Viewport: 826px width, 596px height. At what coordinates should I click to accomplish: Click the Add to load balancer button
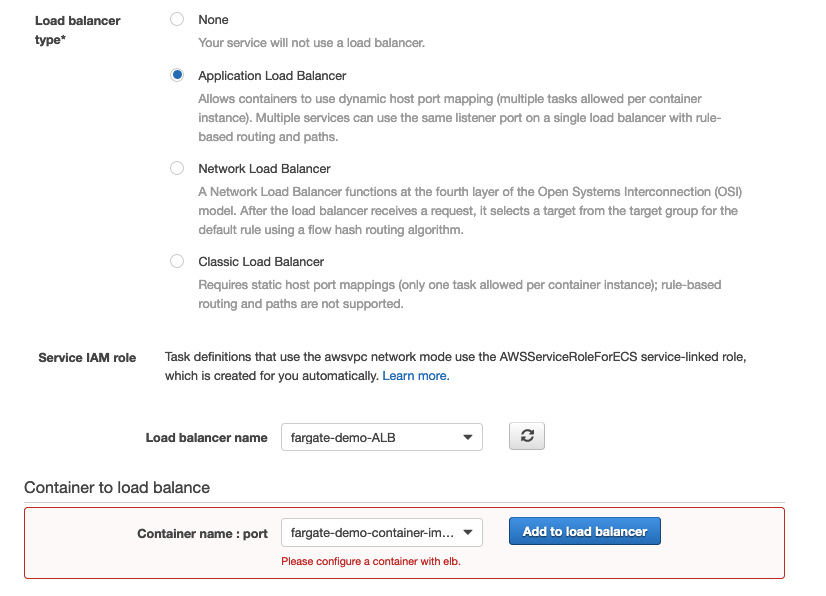tap(585, 531)
